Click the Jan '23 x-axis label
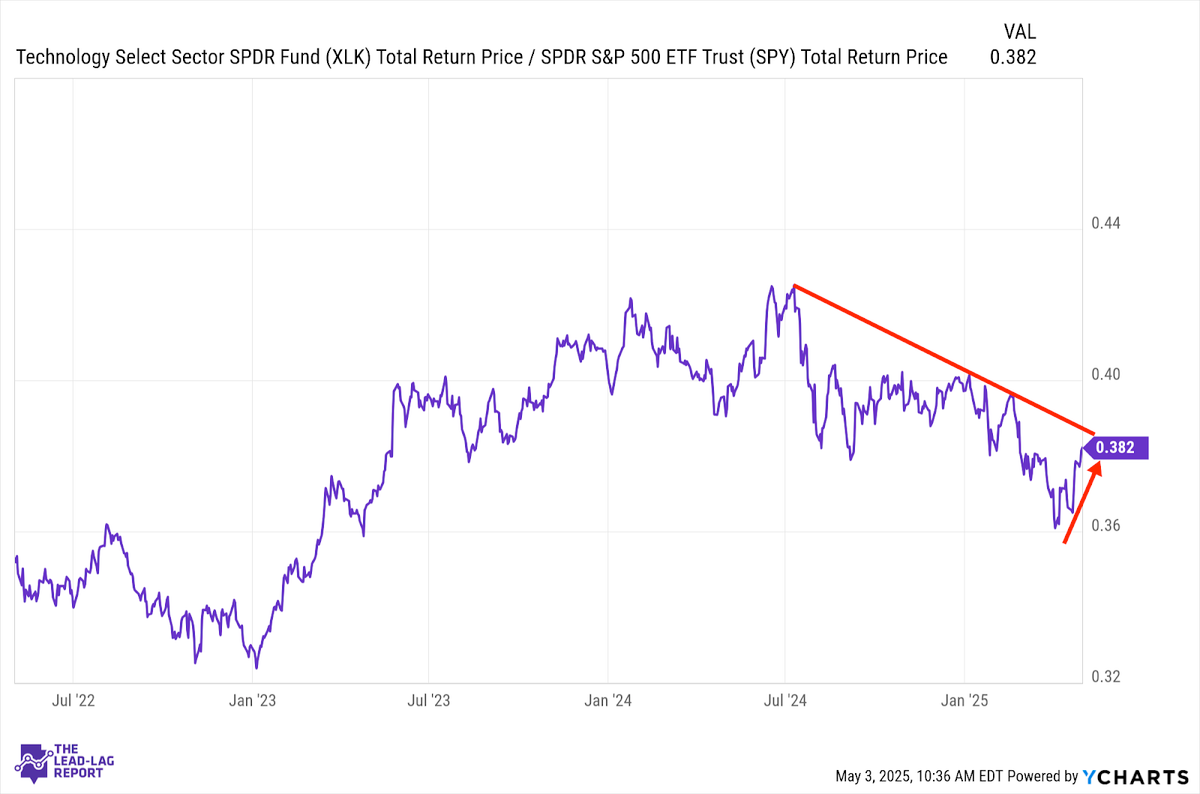Image resolution: width=1200 pixels, height=794 pixels. (x=252, y=701)
